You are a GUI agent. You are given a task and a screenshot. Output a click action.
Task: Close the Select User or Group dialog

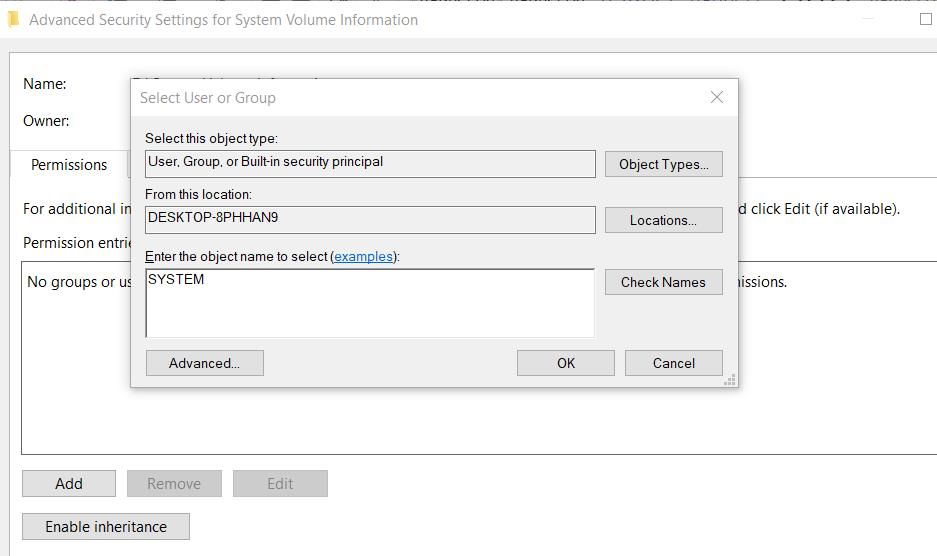716,97
